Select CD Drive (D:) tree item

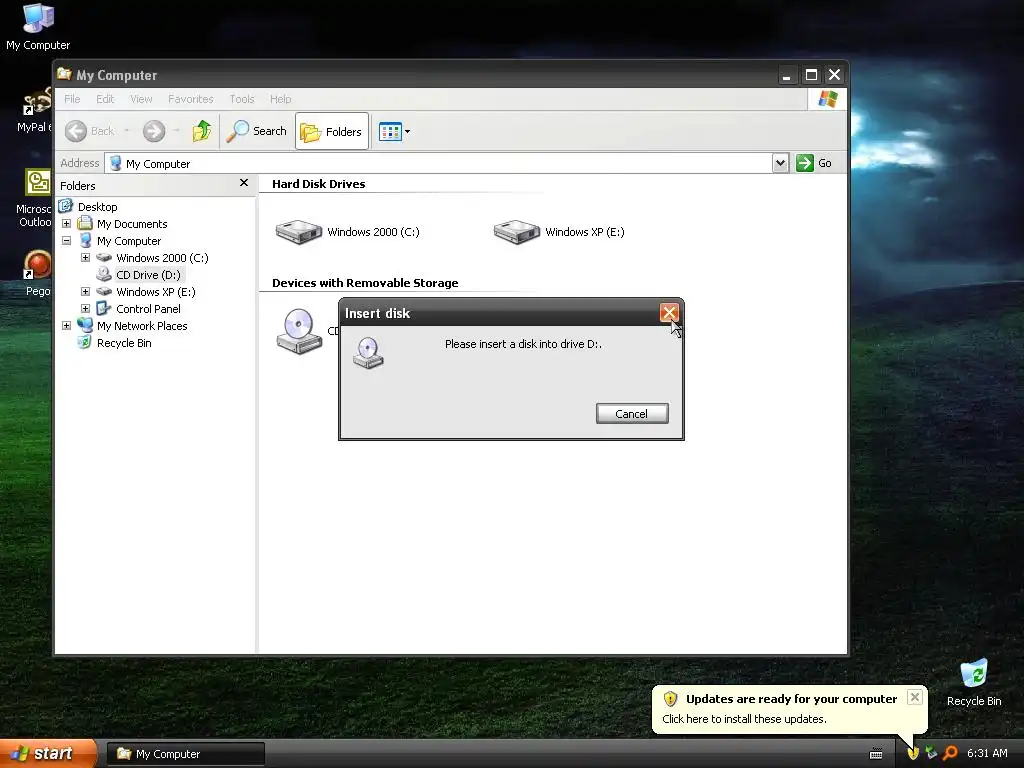click(x=148, y=275)
